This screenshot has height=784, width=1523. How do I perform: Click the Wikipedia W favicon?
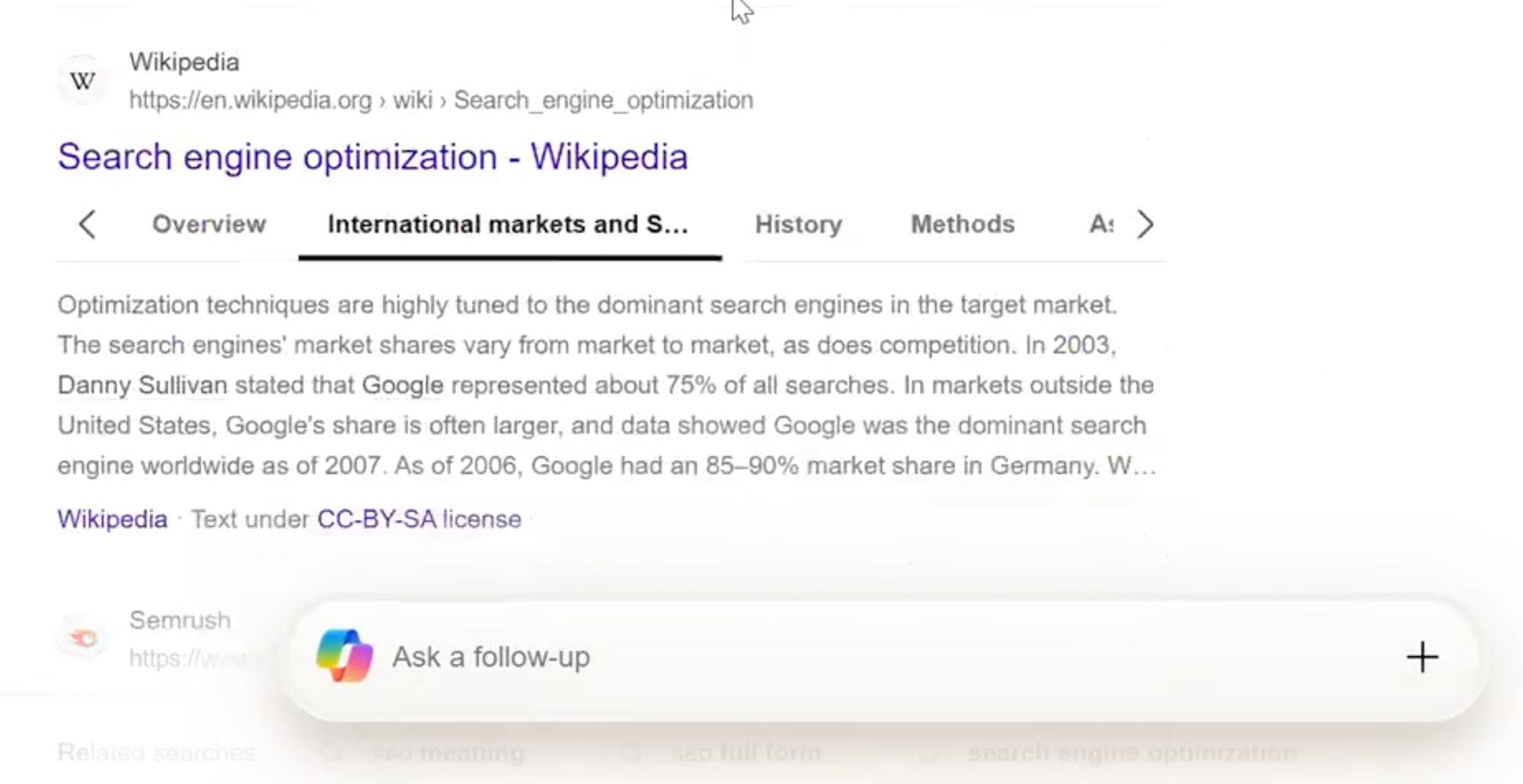[83, 81]
